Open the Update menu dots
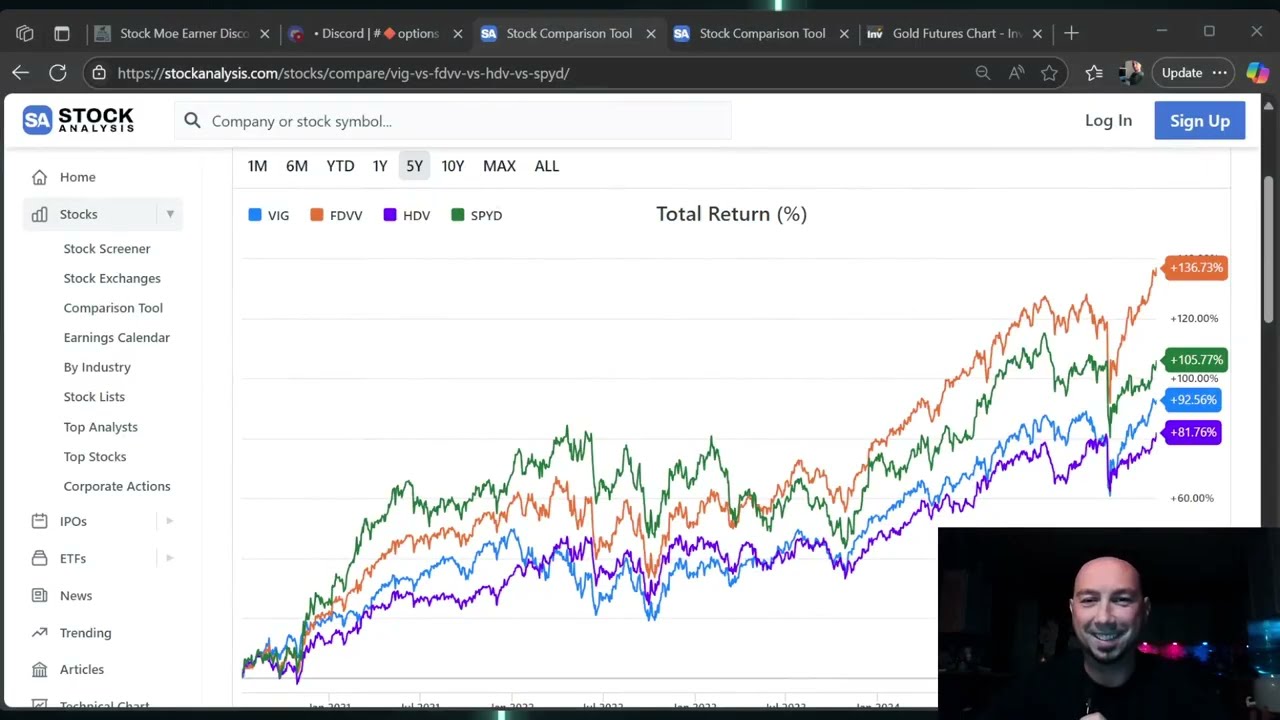 pos(1219,73)
